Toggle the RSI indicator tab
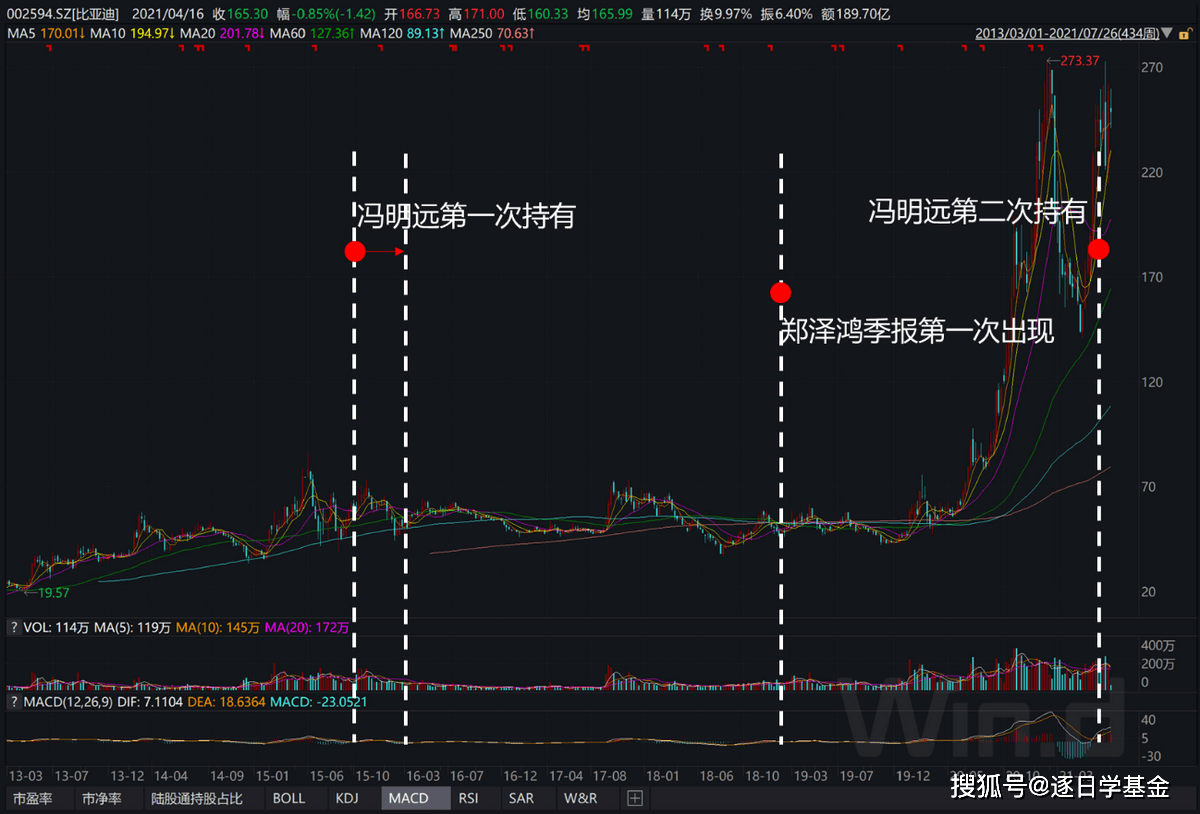This screenshot has width=1200, height=814. 468,798
